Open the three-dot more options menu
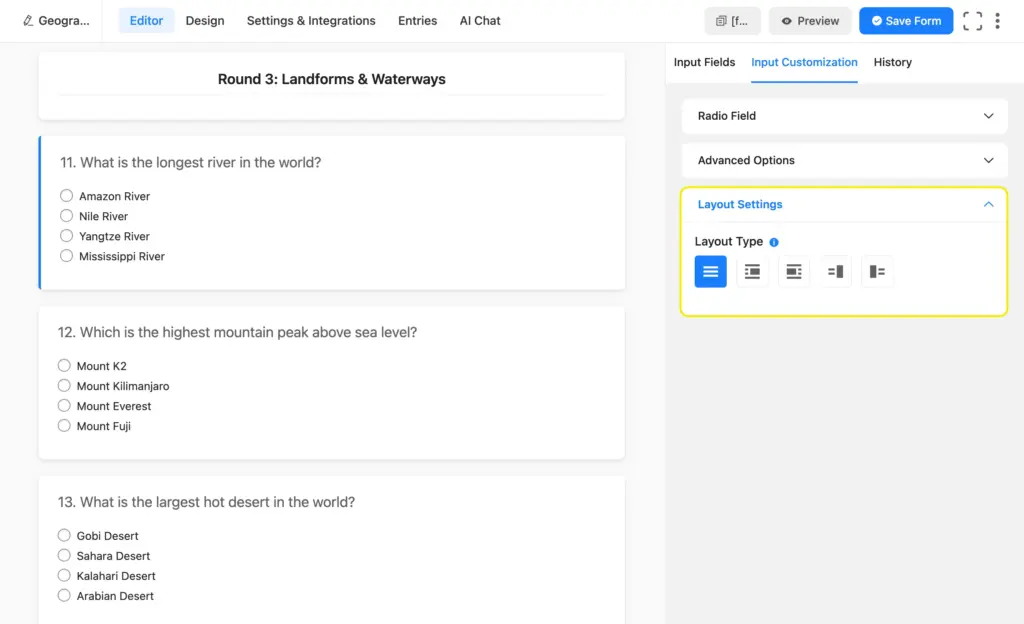 pyautogui.click(x=997, y=21)
